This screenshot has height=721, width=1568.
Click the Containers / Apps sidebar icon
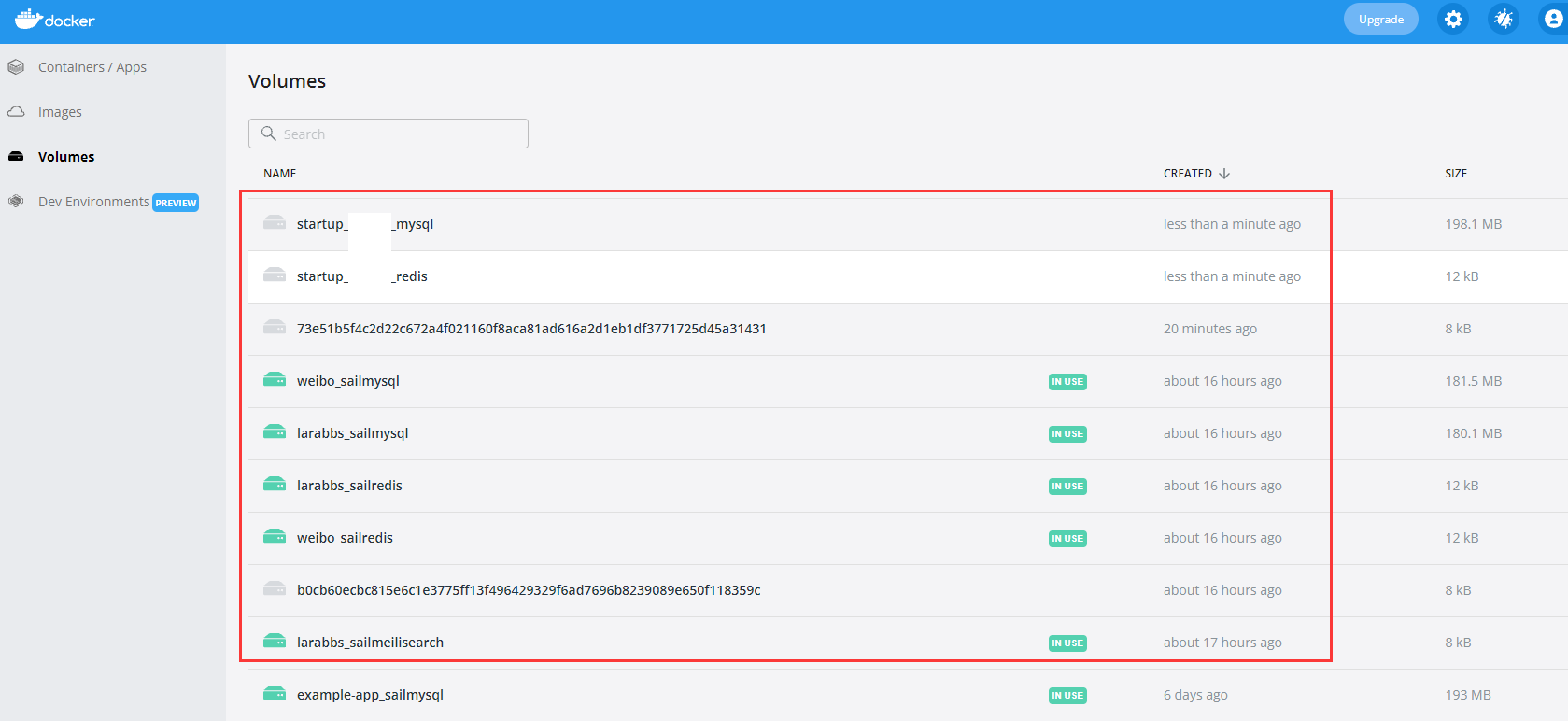(x=16, y=67)
